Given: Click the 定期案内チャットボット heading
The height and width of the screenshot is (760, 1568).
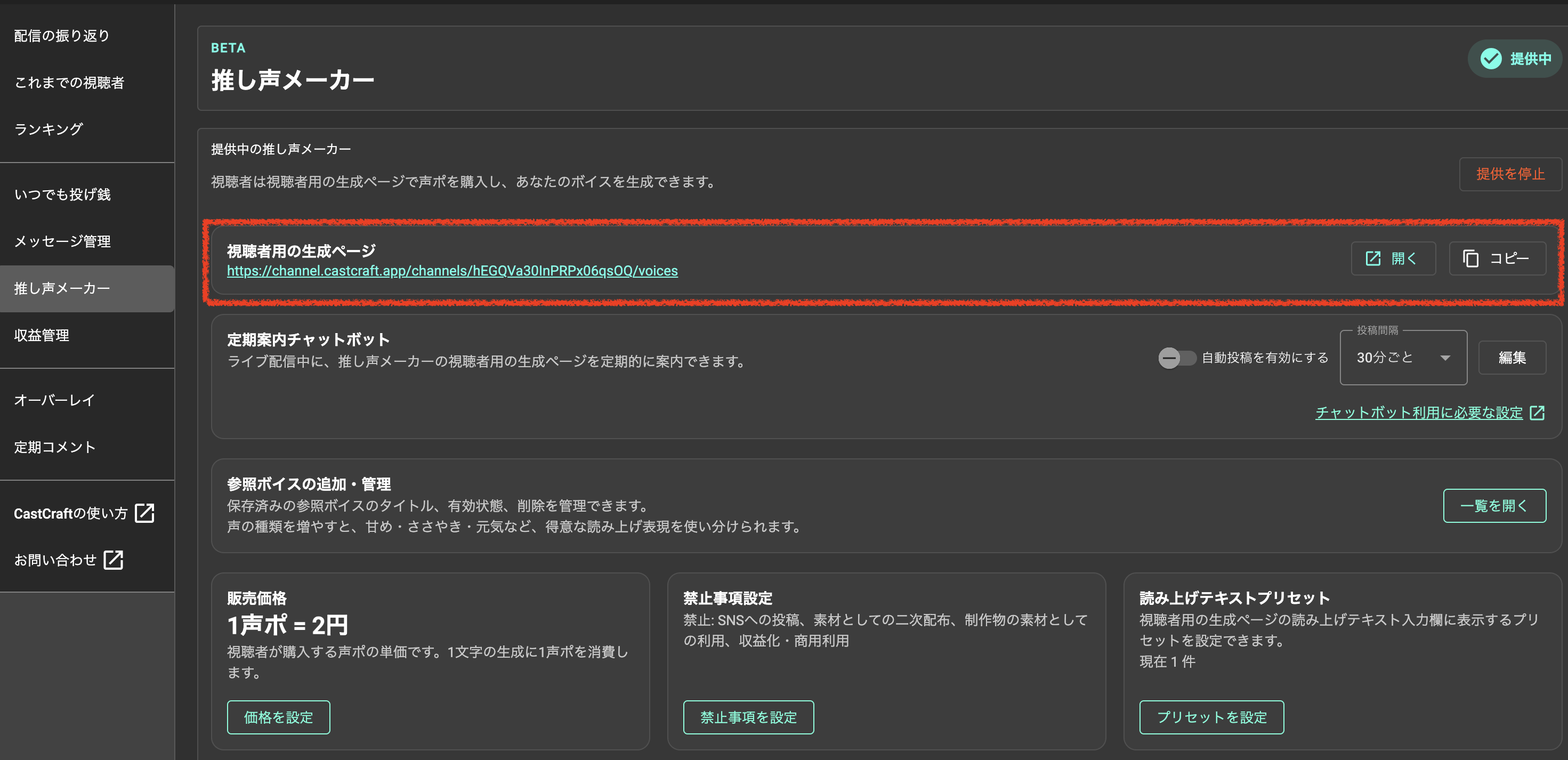Looking at the screenshot, I should pyautogui.click(x=309, y=339).
